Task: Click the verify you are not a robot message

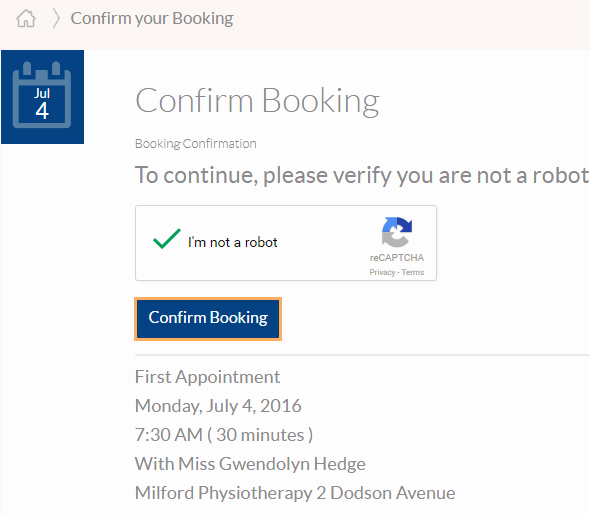Action: click(x=362, y=175)
